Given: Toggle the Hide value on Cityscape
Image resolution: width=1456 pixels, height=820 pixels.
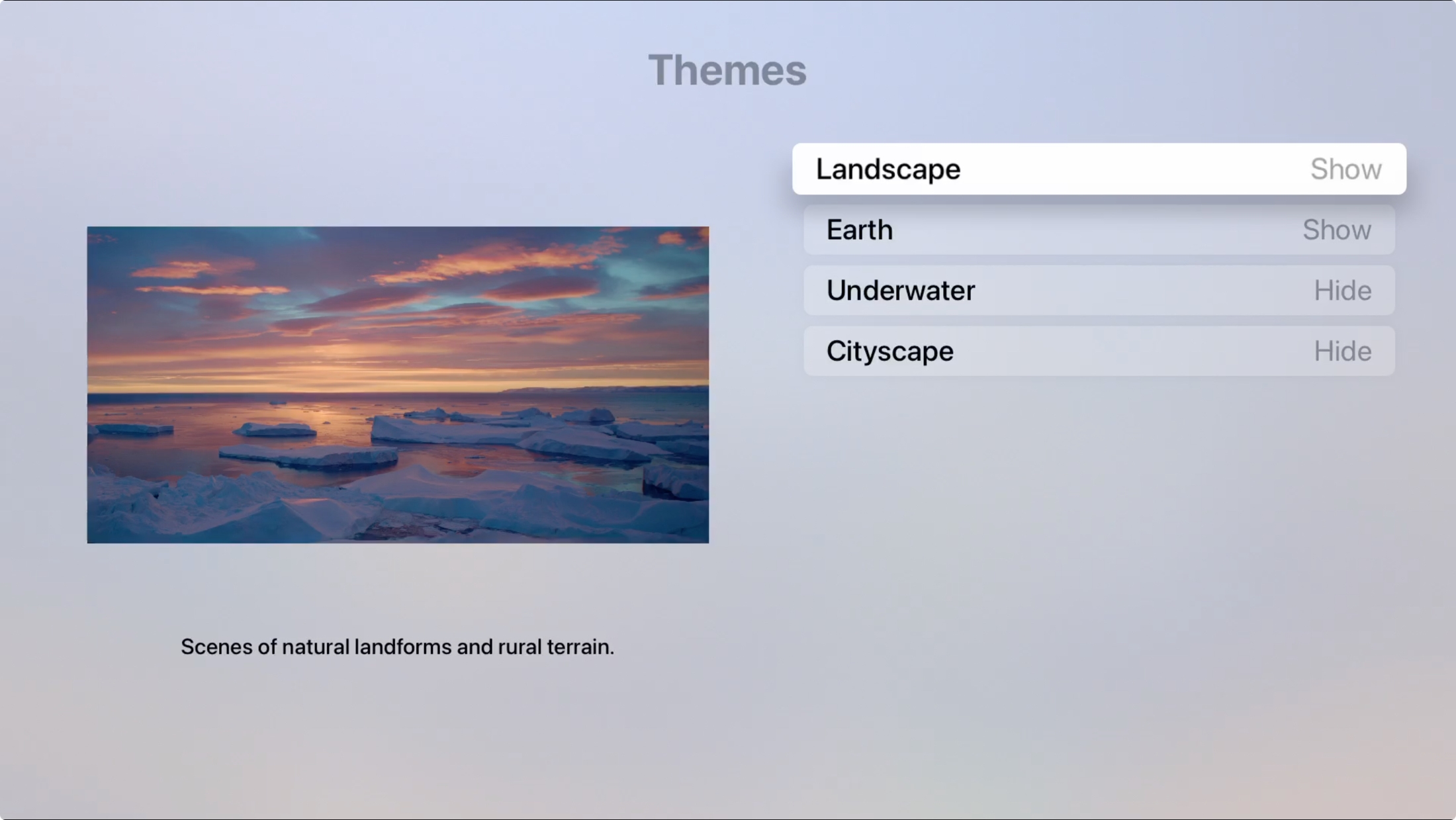Looking at the screenshot, I should point(1342,351).
